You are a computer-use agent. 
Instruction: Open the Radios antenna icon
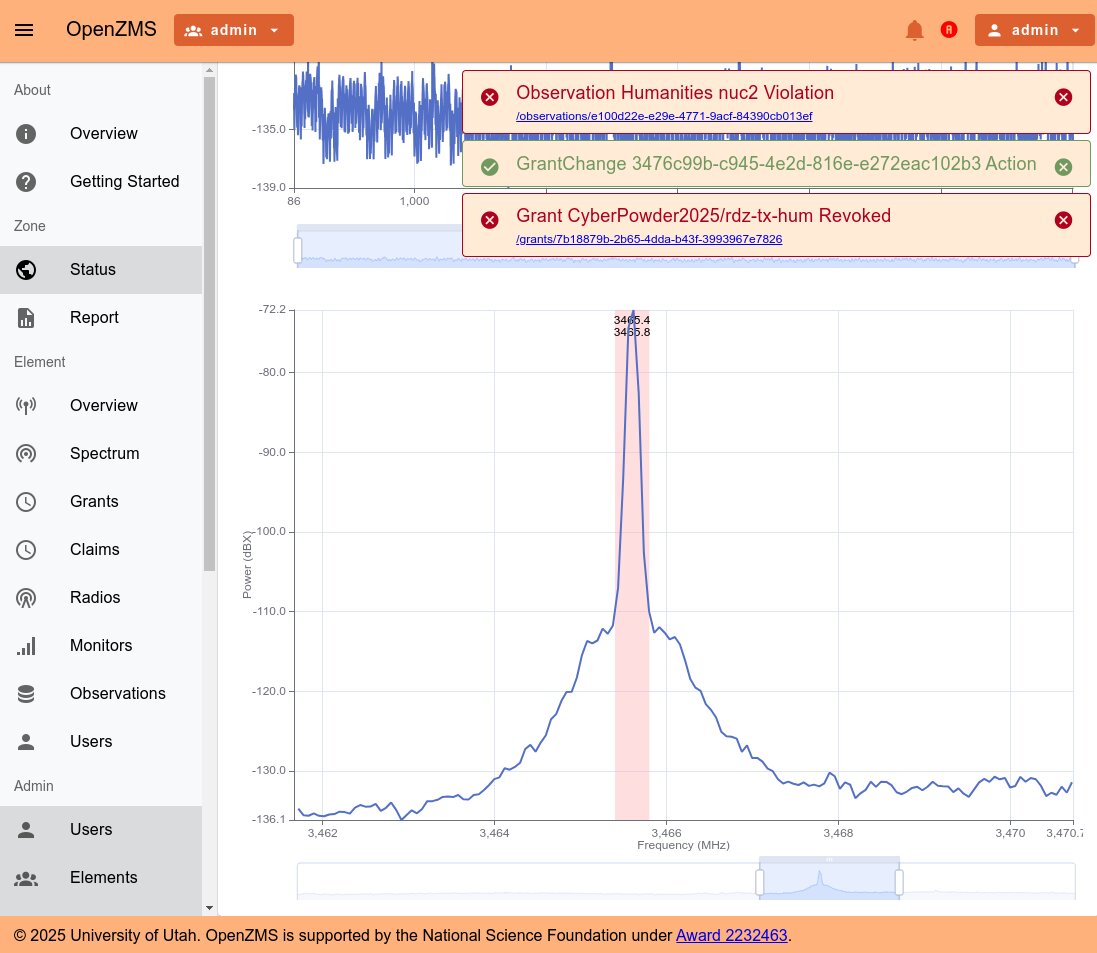(x=26, y=598)
